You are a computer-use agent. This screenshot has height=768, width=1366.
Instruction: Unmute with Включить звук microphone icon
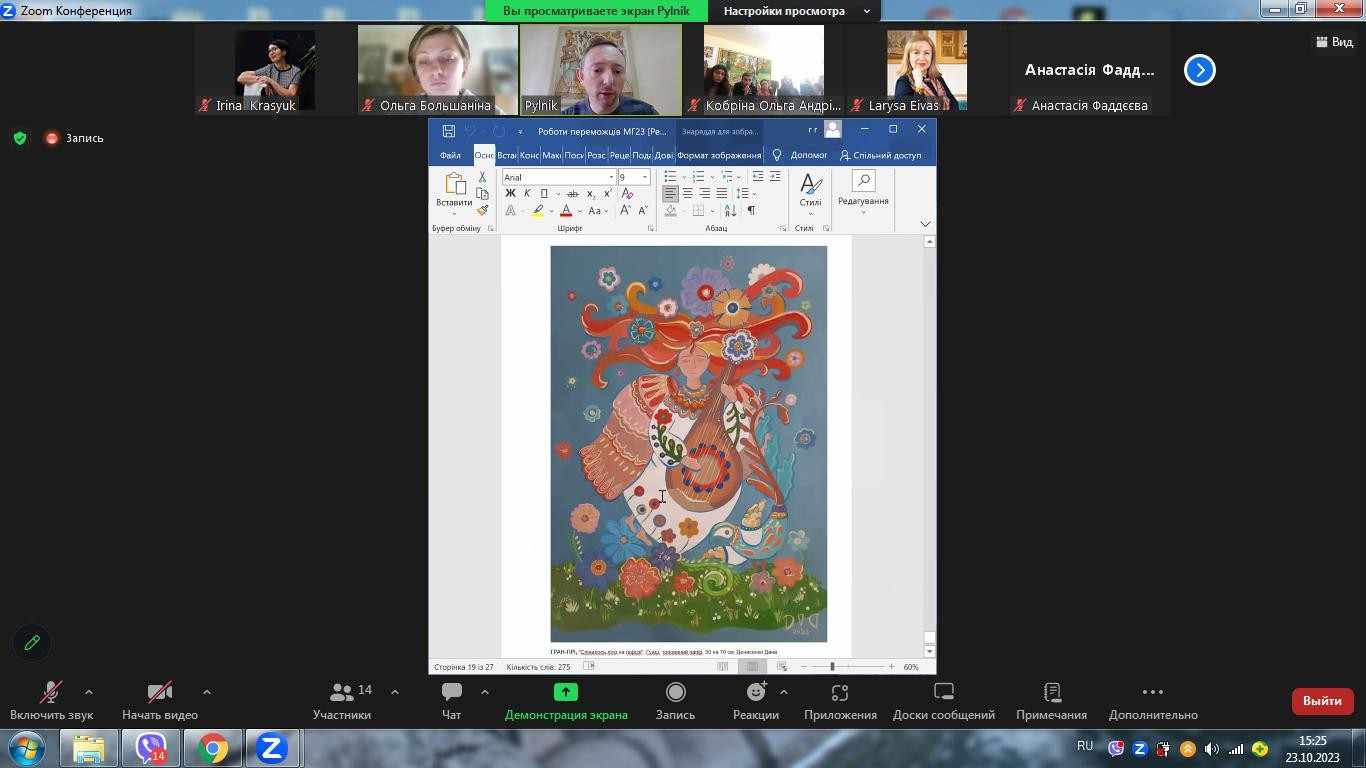pos(51,701)
